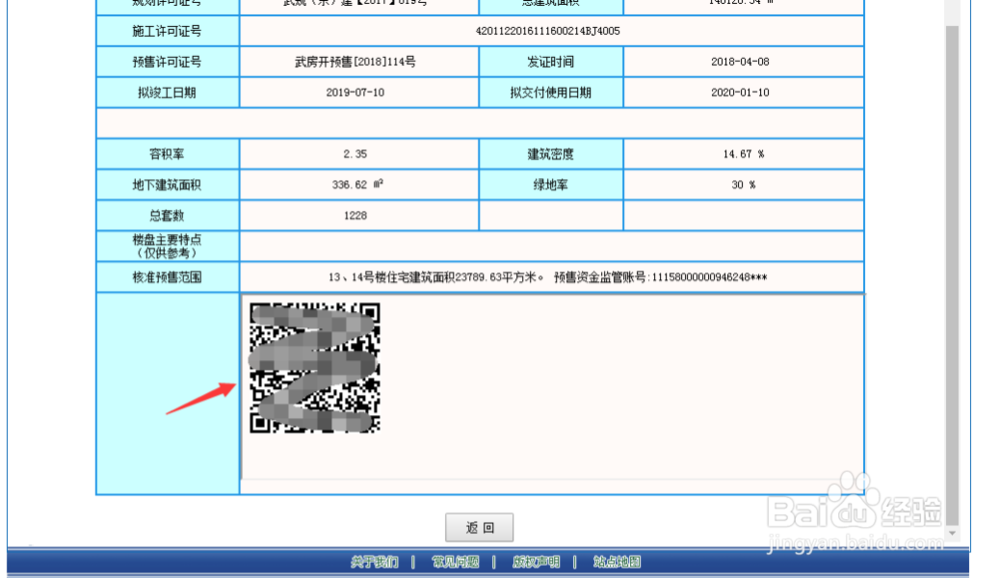Select presale permit value 武房开预售[2018]114号
The width and height of the screenshot is (1000, 578).
355,62
